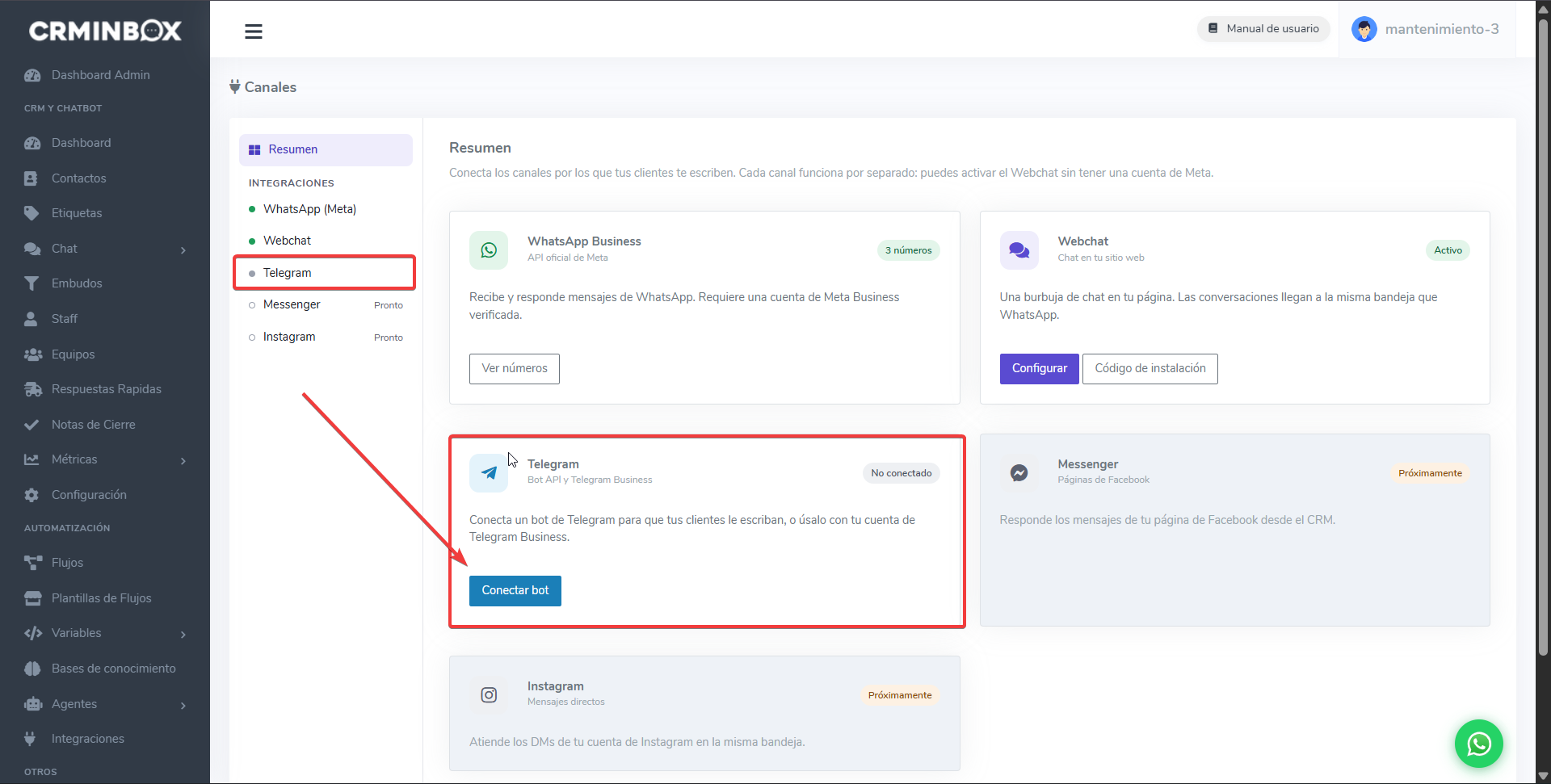
Task: Toggle the hamburger sidebar menu
Action: pyautogui.click(x=254, y=31)
